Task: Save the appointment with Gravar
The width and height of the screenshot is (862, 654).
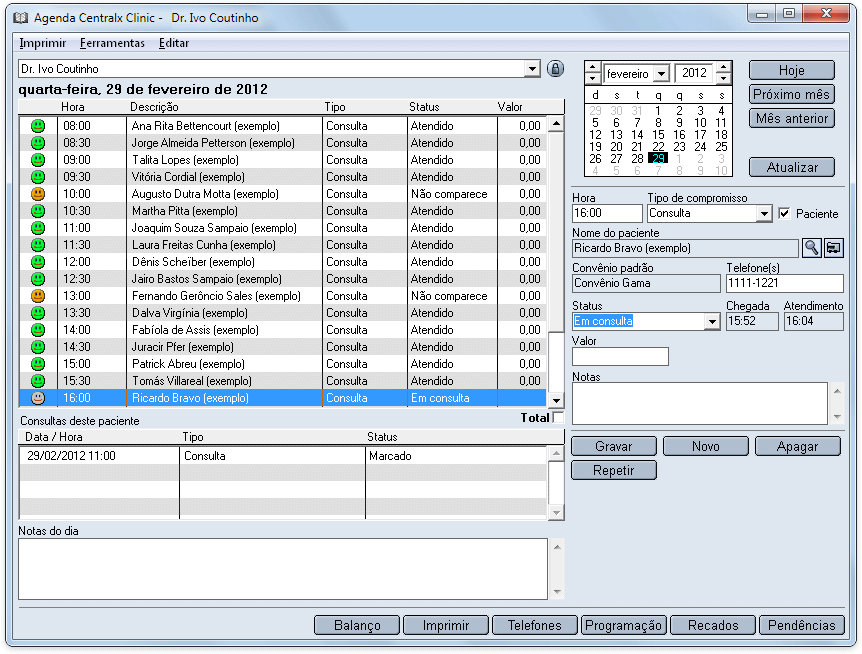Action: [614, 446]
